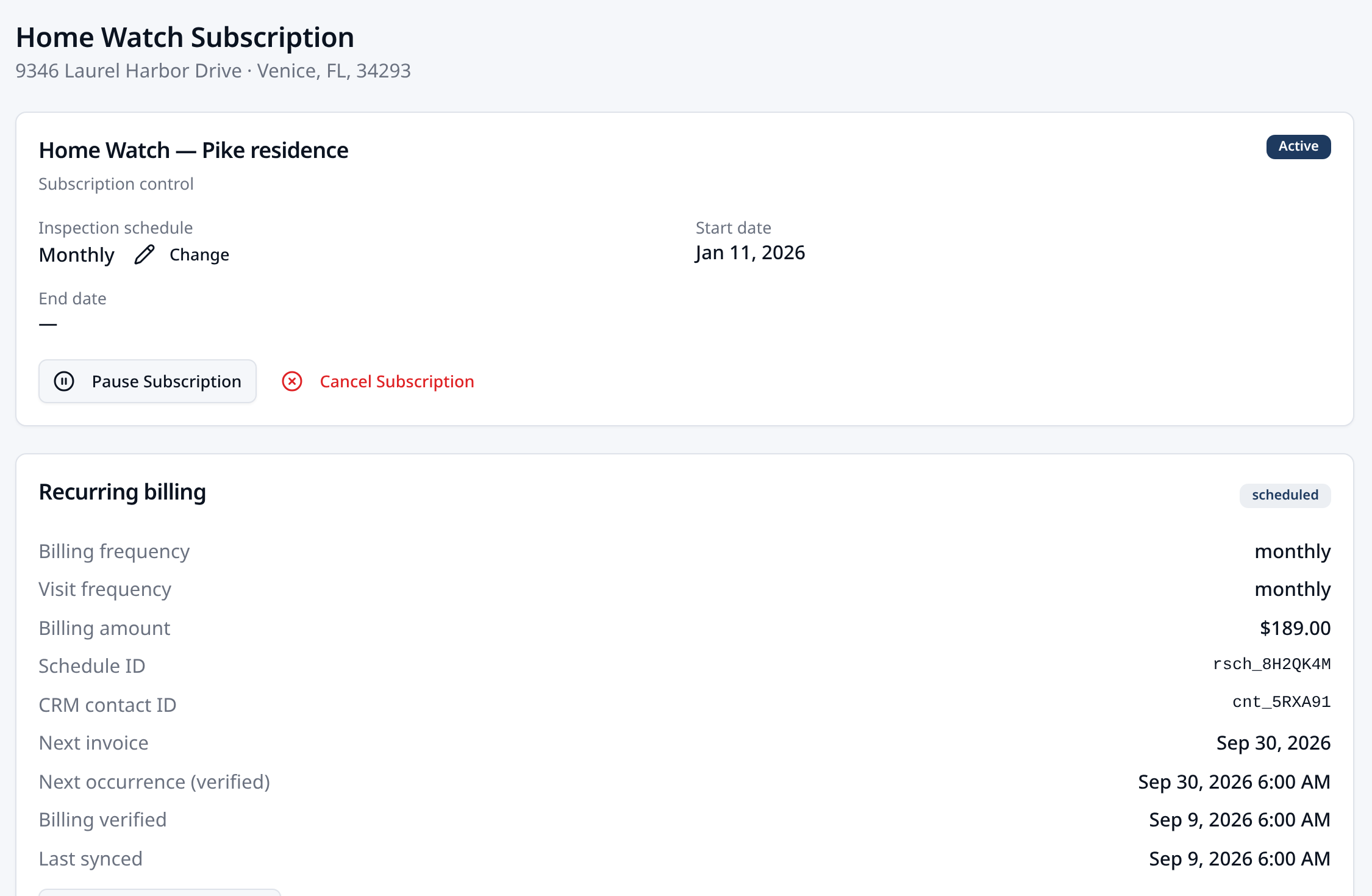
Task: Click the pencil edit icon beside Monthly
Action: pyautogui.click(x=145, y=254)
